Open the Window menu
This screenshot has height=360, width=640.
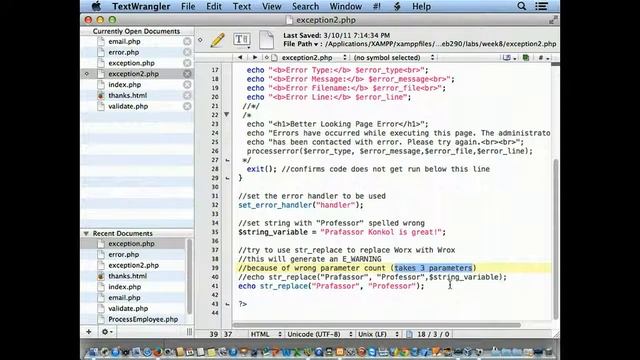tap(346, 7)
